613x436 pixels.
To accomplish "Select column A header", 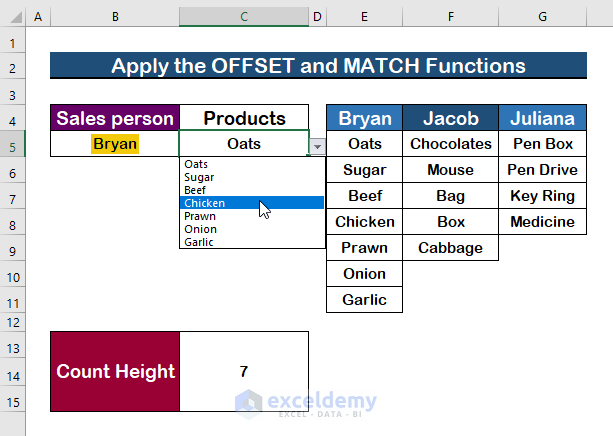I will pyautogui.click(x=38, y=17).
